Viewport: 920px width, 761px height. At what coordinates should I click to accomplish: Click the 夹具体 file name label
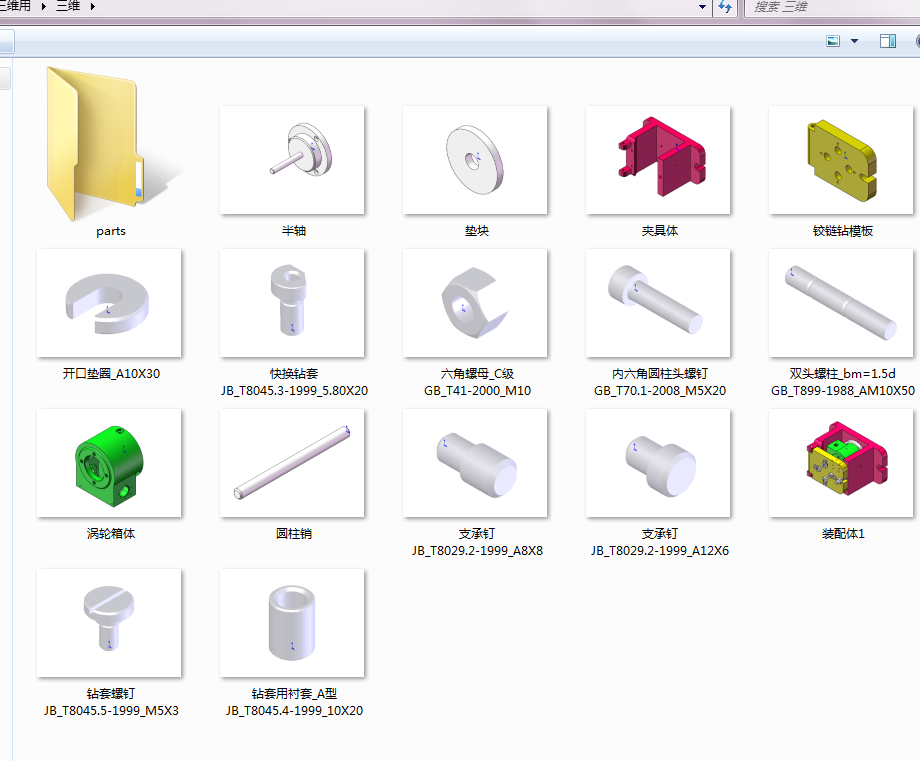pos(659,231)
